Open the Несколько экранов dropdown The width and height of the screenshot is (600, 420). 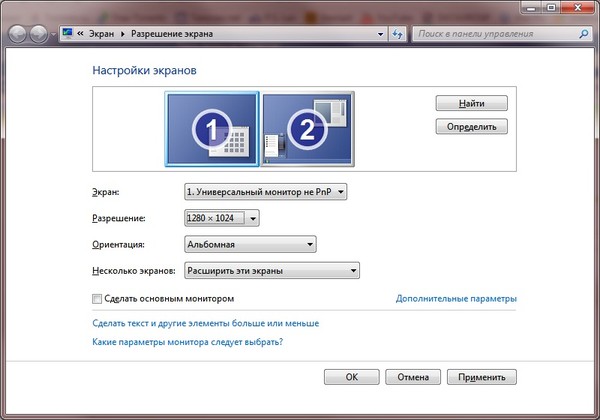point(272,270)
